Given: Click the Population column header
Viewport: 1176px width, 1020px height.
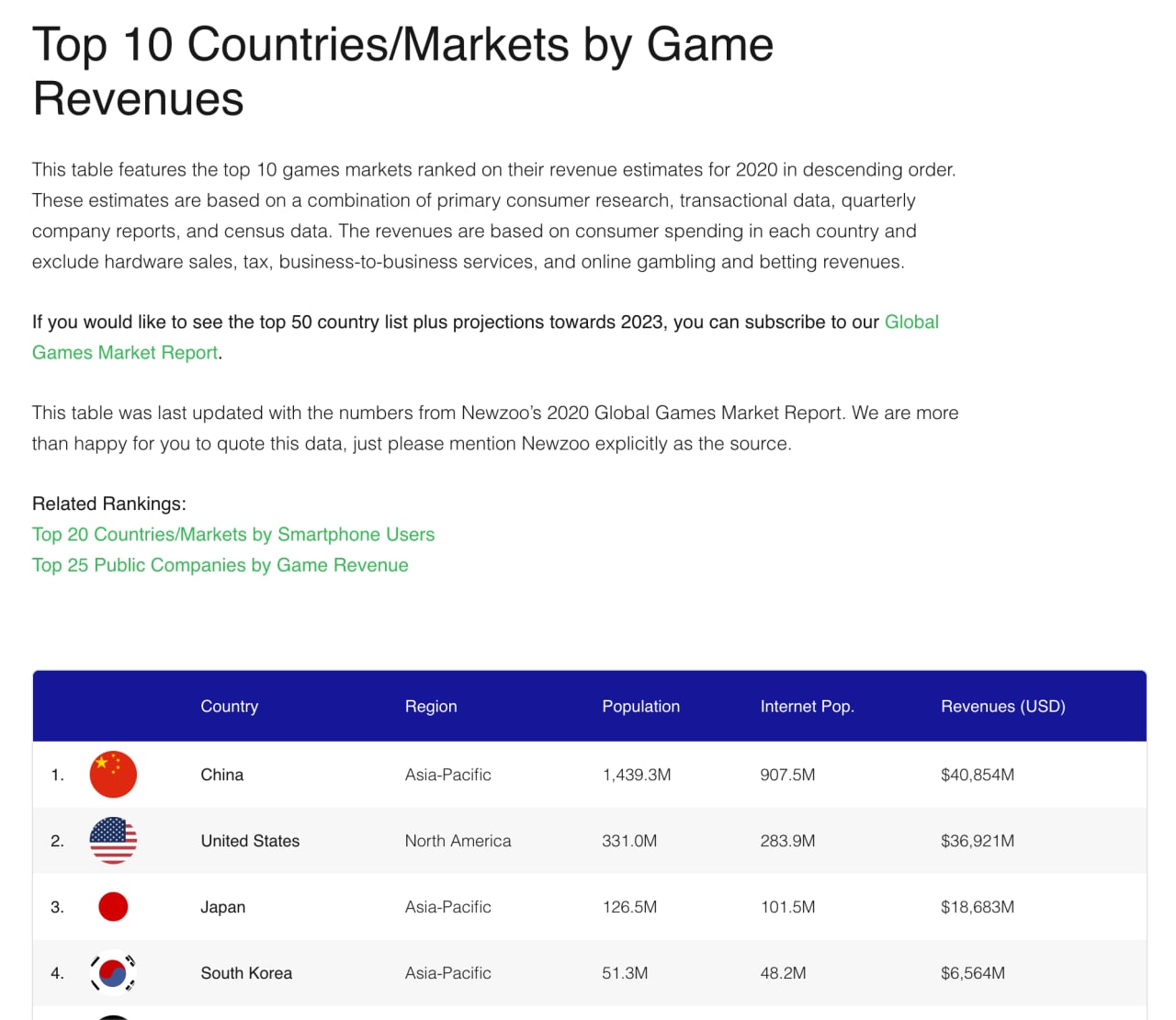Looking at the screenshot, I should click(x=641, y=707).
